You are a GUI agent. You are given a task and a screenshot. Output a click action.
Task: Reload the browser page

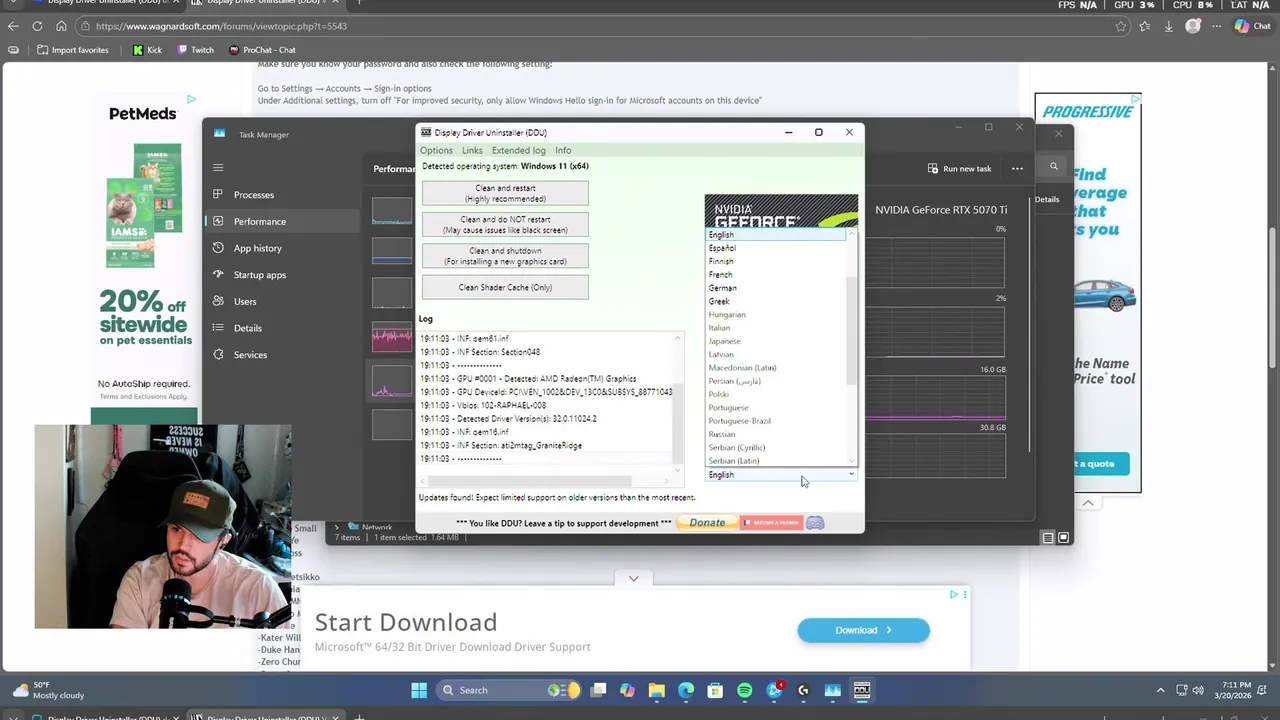pyautogui.click(x=37, y=26)
